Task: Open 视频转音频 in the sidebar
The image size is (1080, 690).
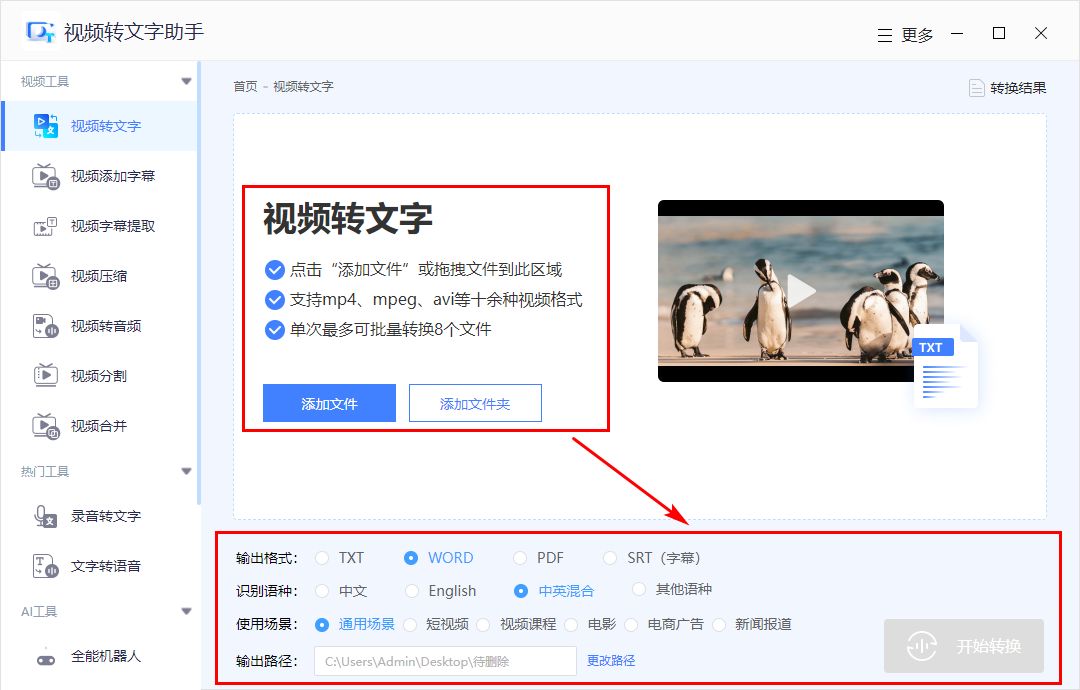Action: click(99, 326)
